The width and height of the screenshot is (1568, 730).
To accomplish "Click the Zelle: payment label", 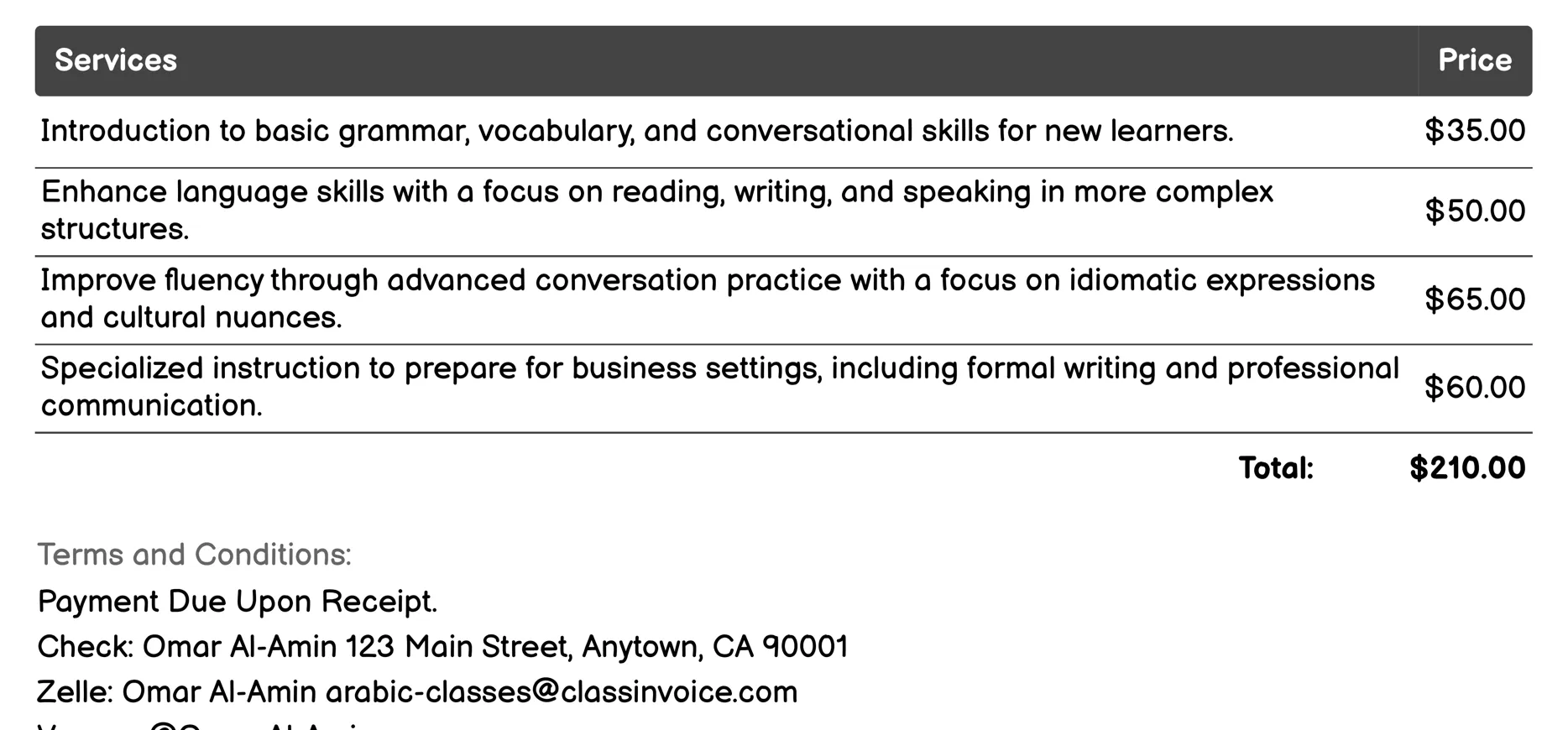I will [75, 692].
